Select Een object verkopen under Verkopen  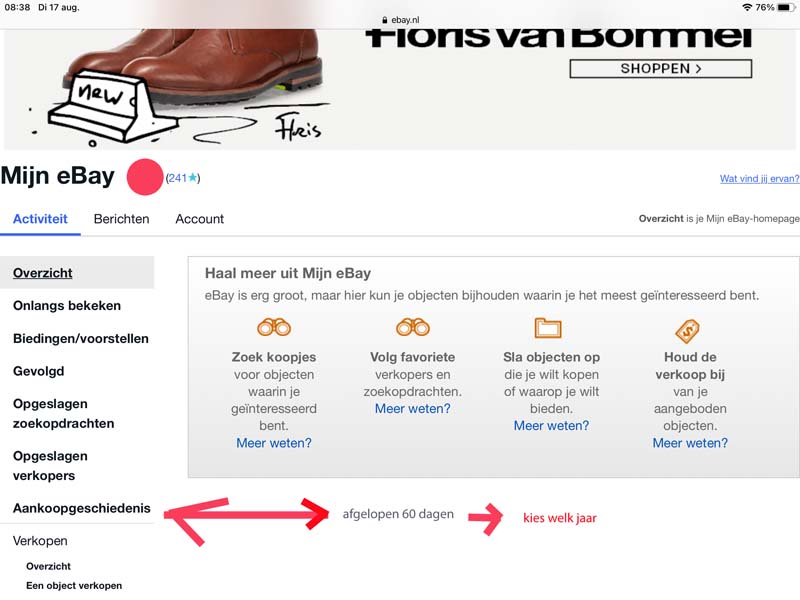coord(74,586)
